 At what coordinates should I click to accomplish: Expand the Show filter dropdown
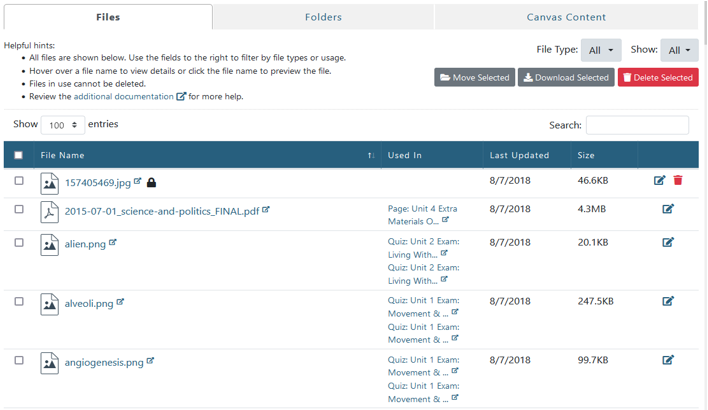click(x=679, y=50)
